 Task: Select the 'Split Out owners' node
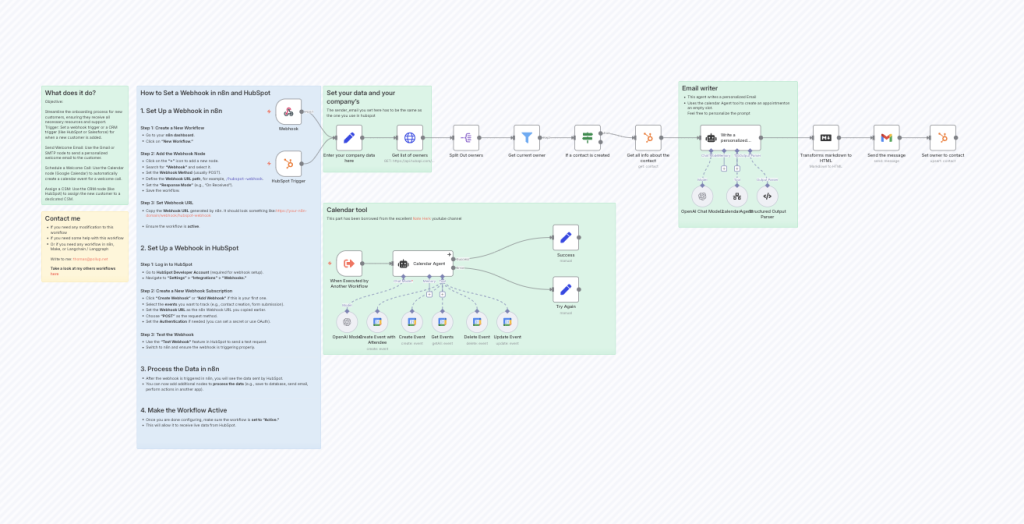click(468, 138)
